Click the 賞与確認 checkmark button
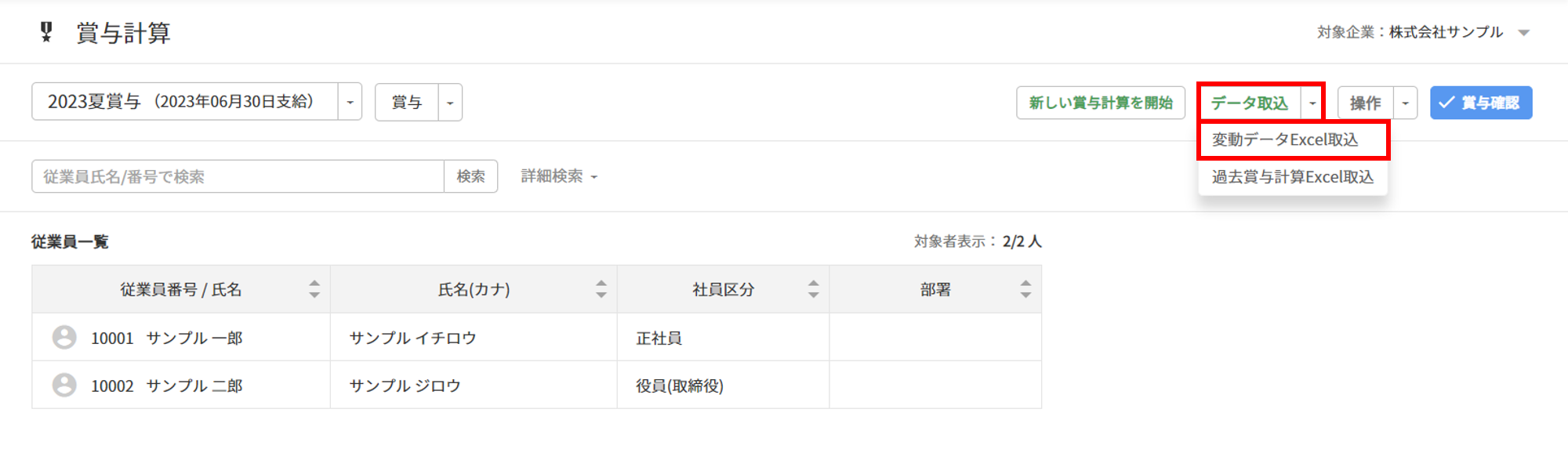Viewport: 1568px width, 449px height. (1481, 103)
